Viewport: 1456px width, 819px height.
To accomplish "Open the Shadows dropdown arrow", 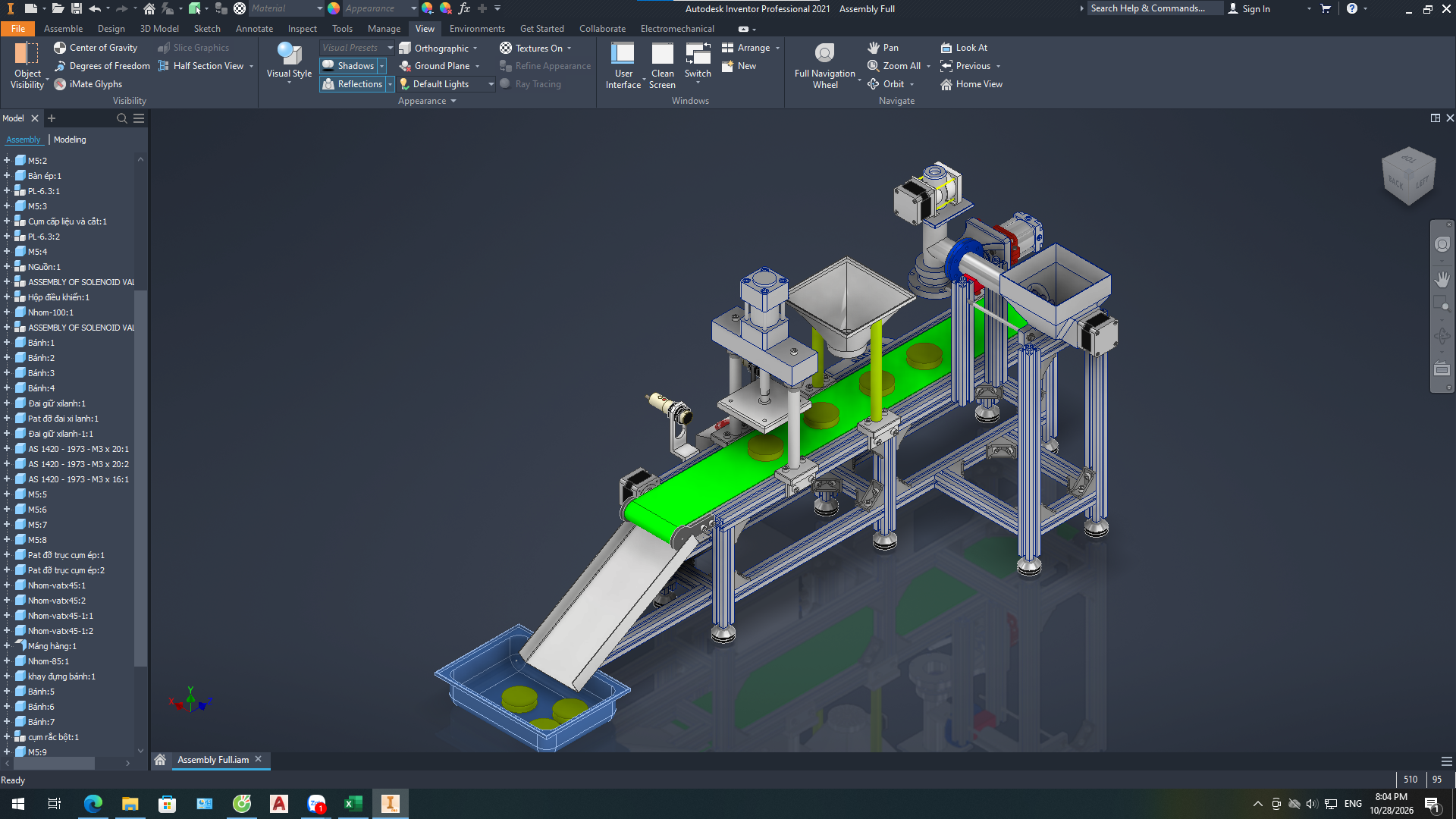I will click(x=382, y=66).
